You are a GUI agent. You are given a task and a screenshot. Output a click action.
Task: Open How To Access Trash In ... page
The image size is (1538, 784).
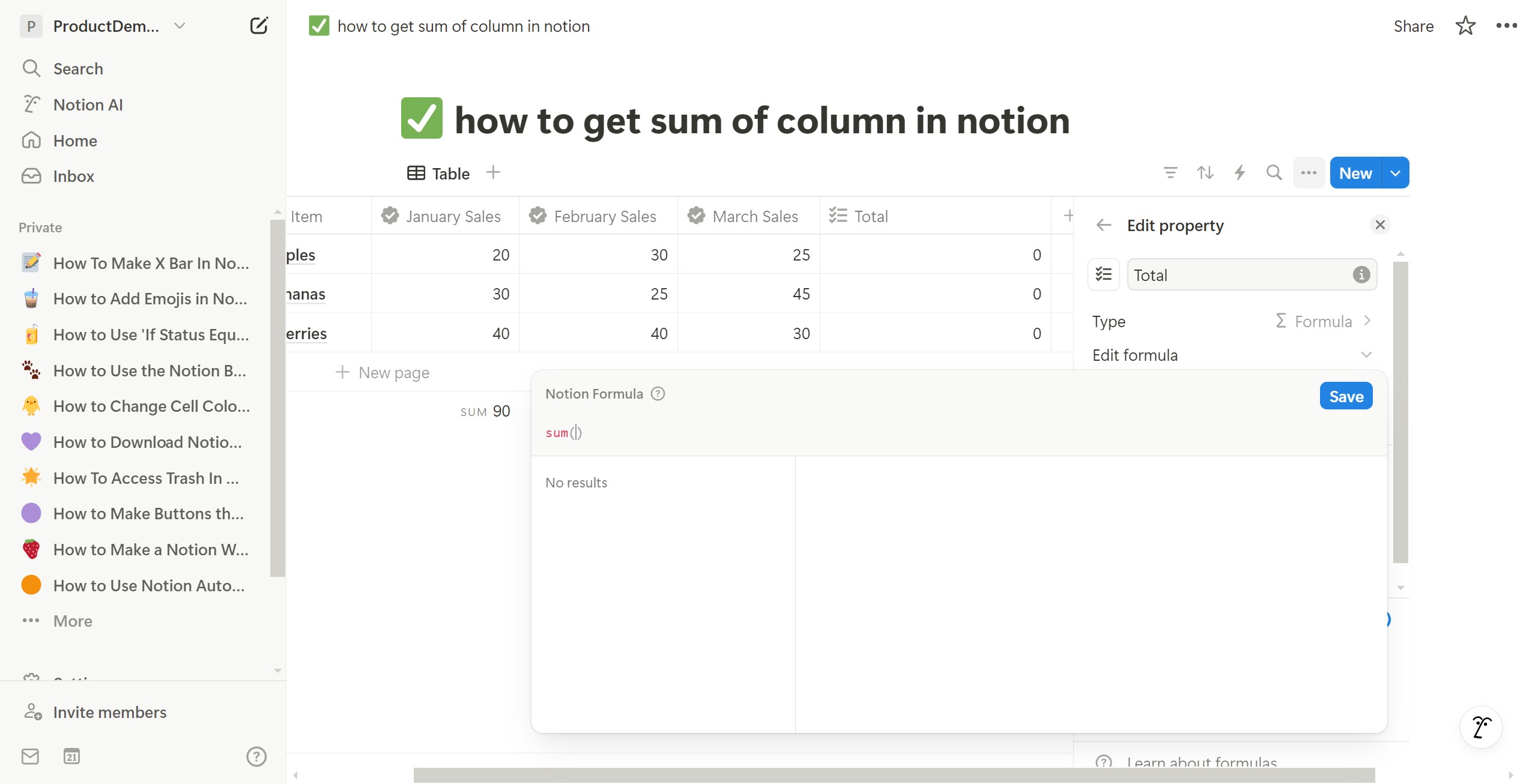(146, 478)
